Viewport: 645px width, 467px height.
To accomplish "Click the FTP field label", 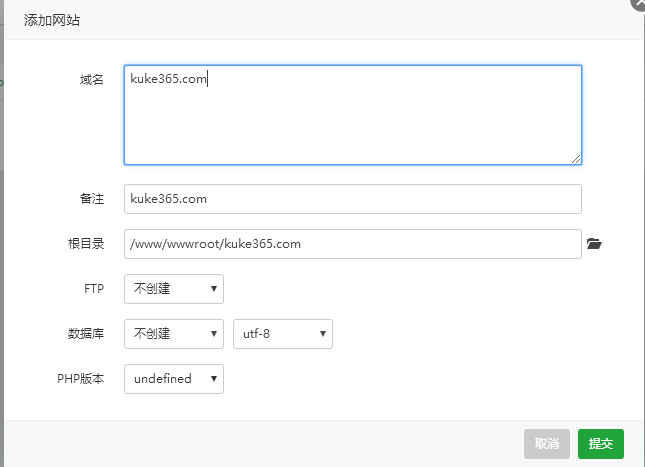I will (x=93, y=289).
